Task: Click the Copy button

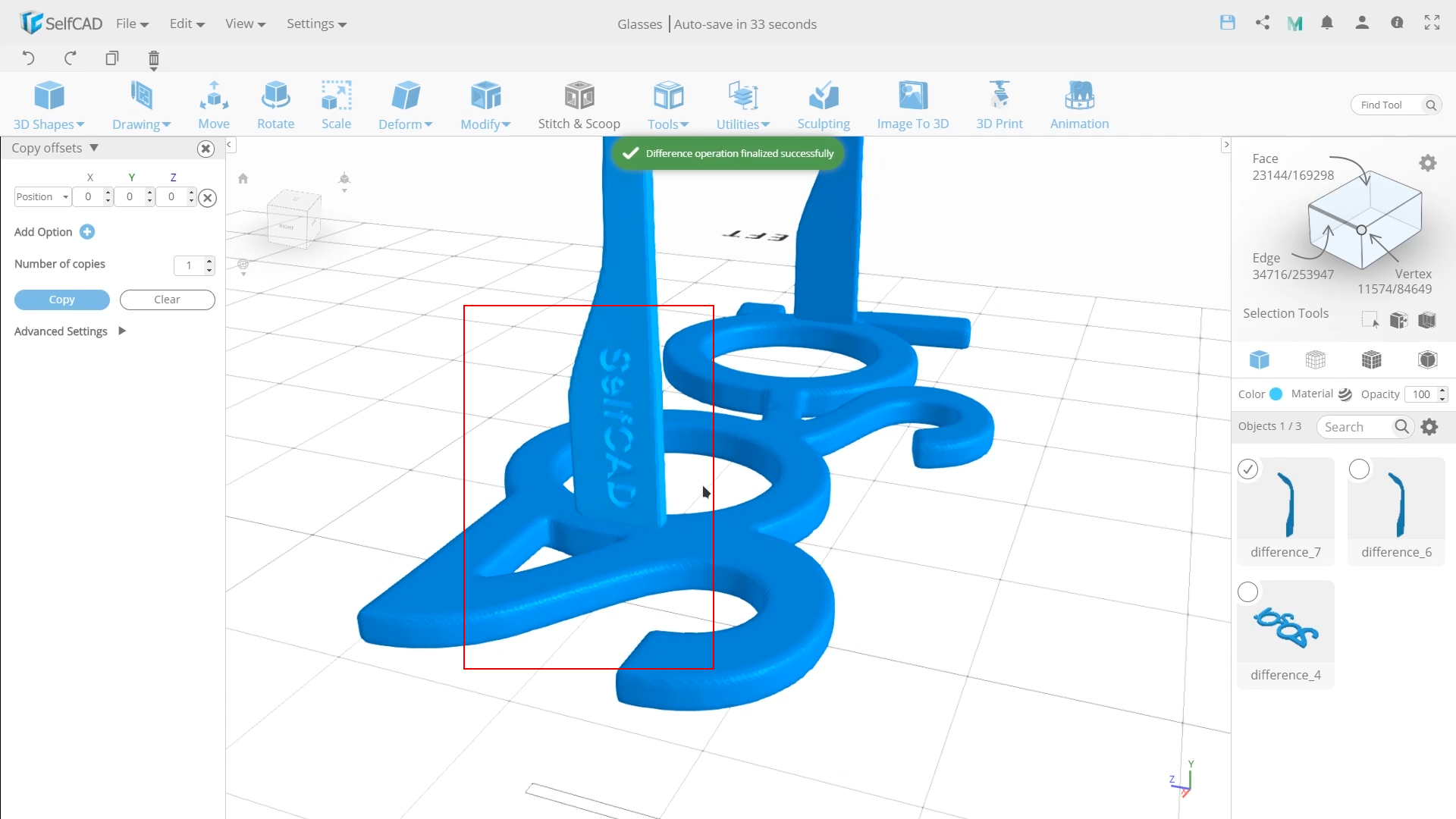Action: [62, 300]
